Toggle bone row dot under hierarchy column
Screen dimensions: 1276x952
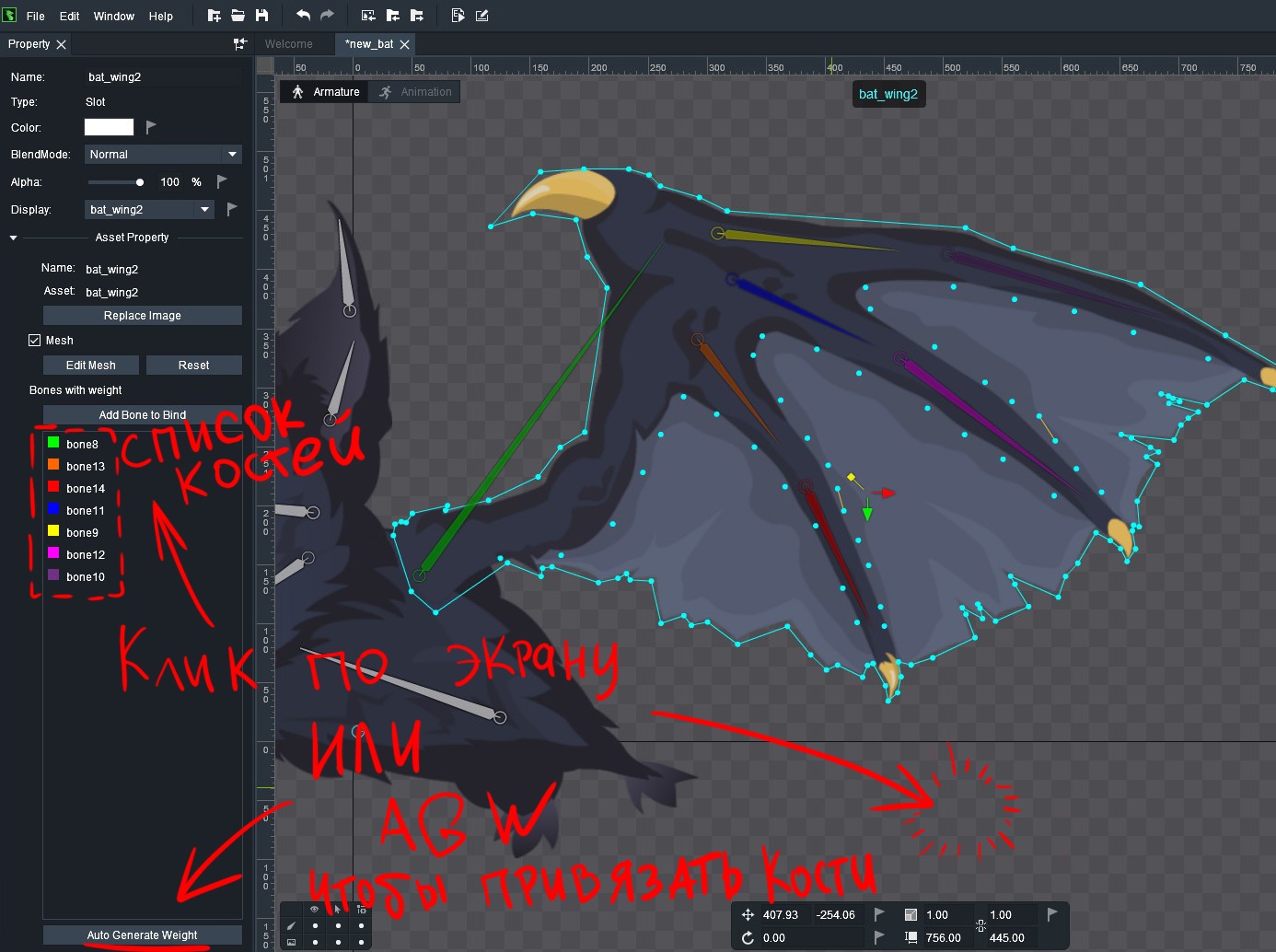pos(361,925)
